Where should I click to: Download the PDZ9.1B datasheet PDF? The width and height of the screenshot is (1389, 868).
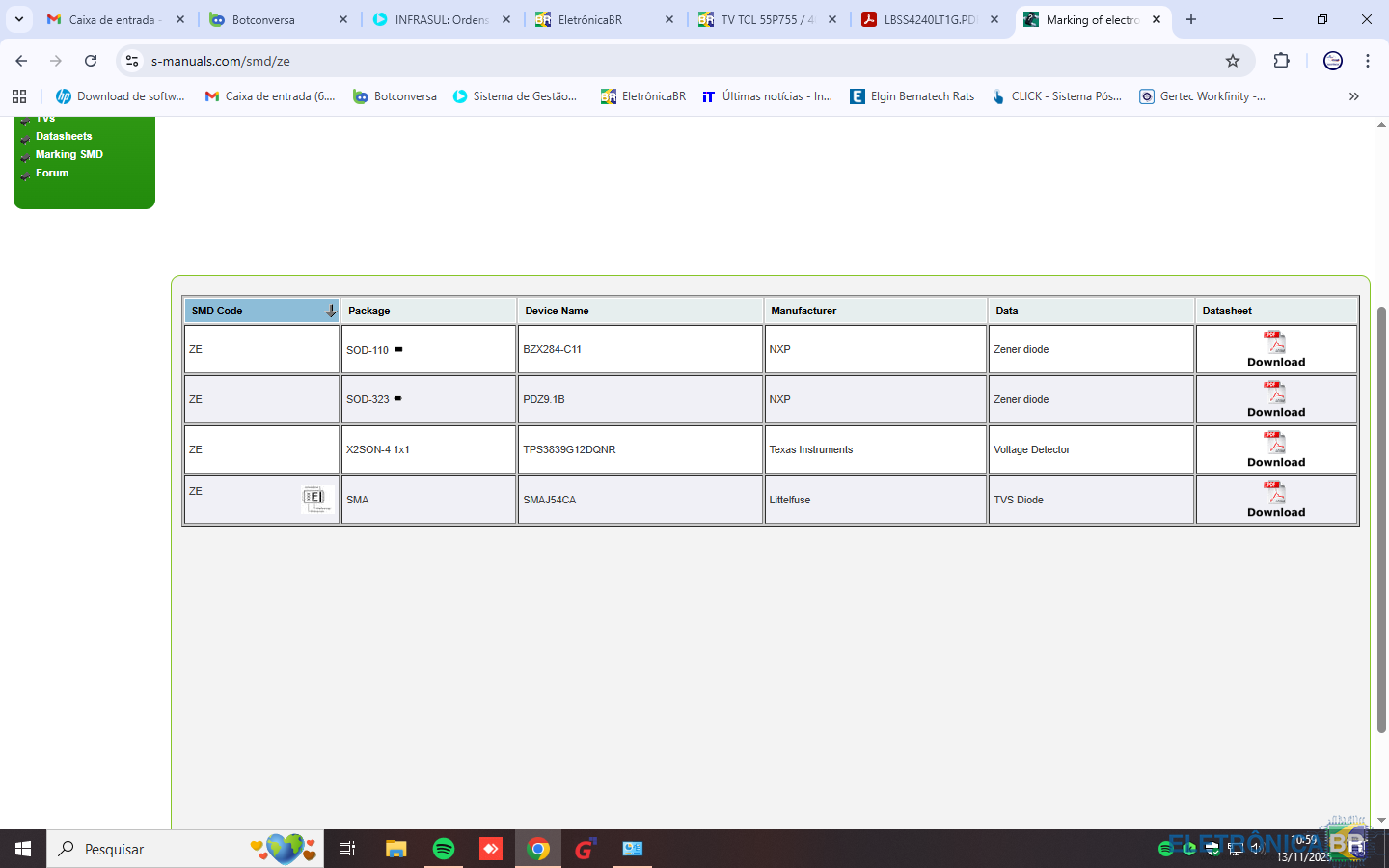(1275, 399)
